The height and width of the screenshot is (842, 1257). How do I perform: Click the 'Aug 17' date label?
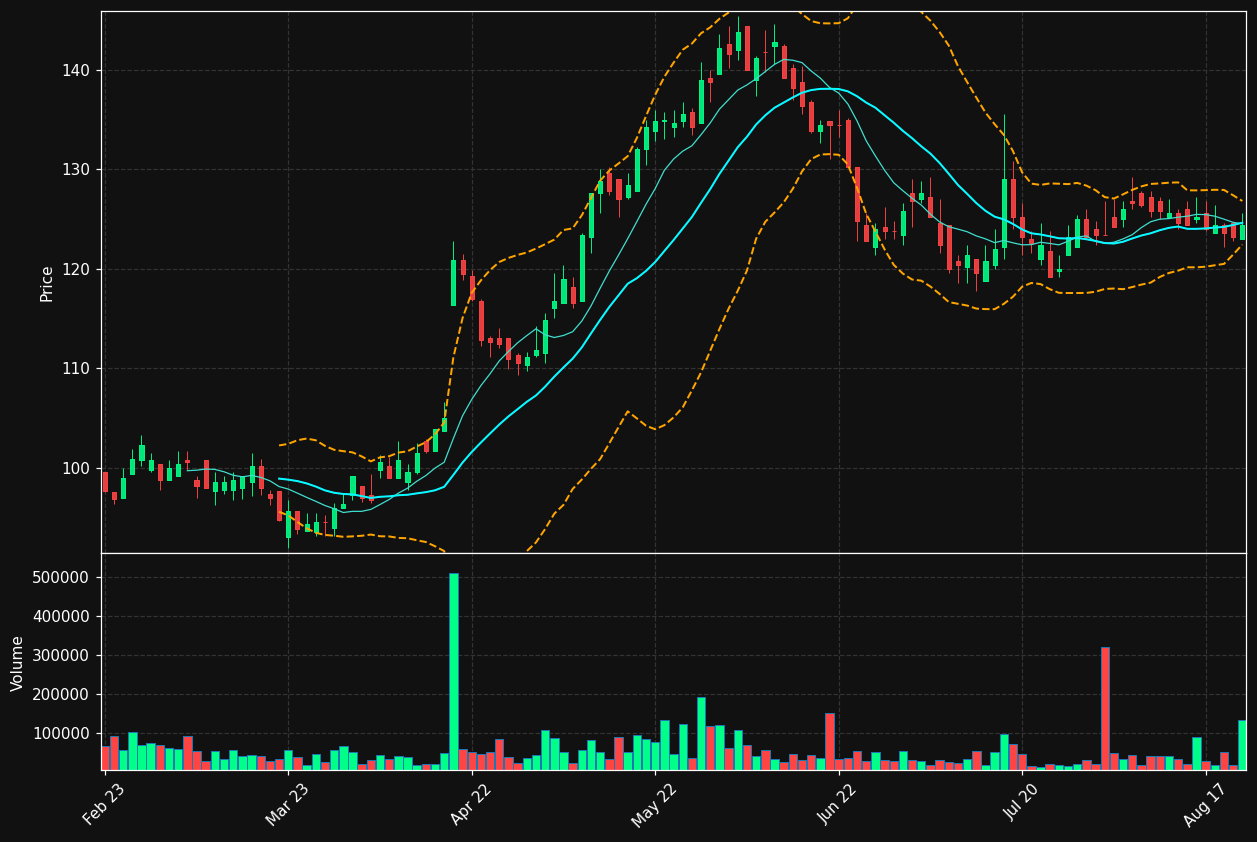tap(1205, 804)
